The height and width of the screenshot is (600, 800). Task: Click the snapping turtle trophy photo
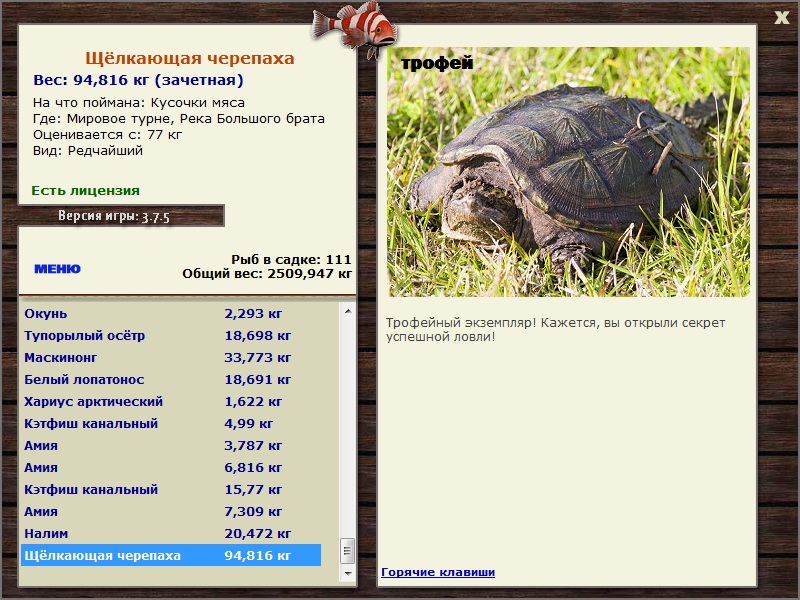(x=568, y=172)
